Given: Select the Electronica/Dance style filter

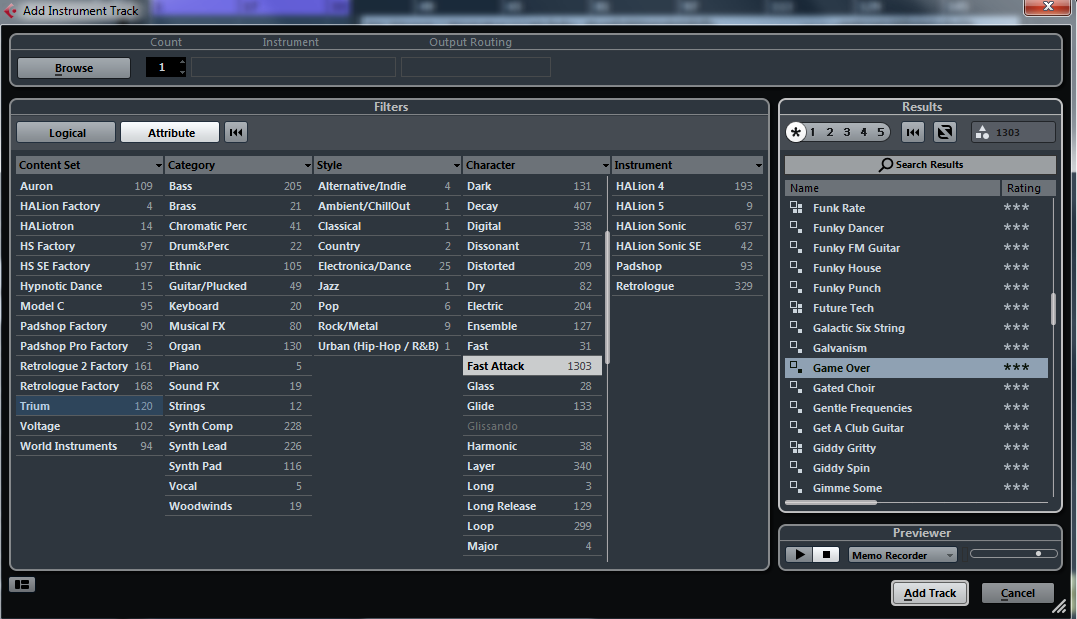Looking at the screenshot, I should click(x=387, y=266).
